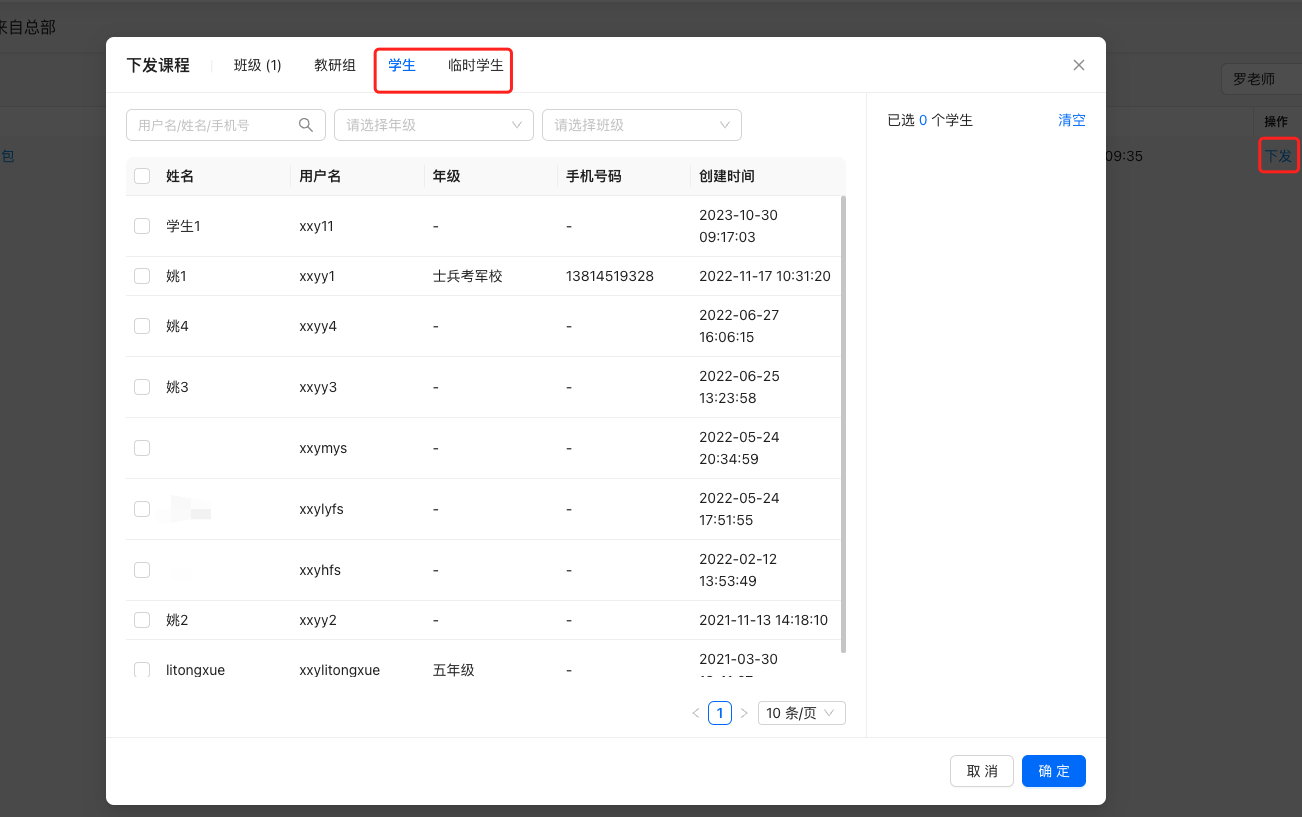Viewport: 1302px width, 817px height.
Task: Select the checkbox for 姚2
Action: pos(142,620)
